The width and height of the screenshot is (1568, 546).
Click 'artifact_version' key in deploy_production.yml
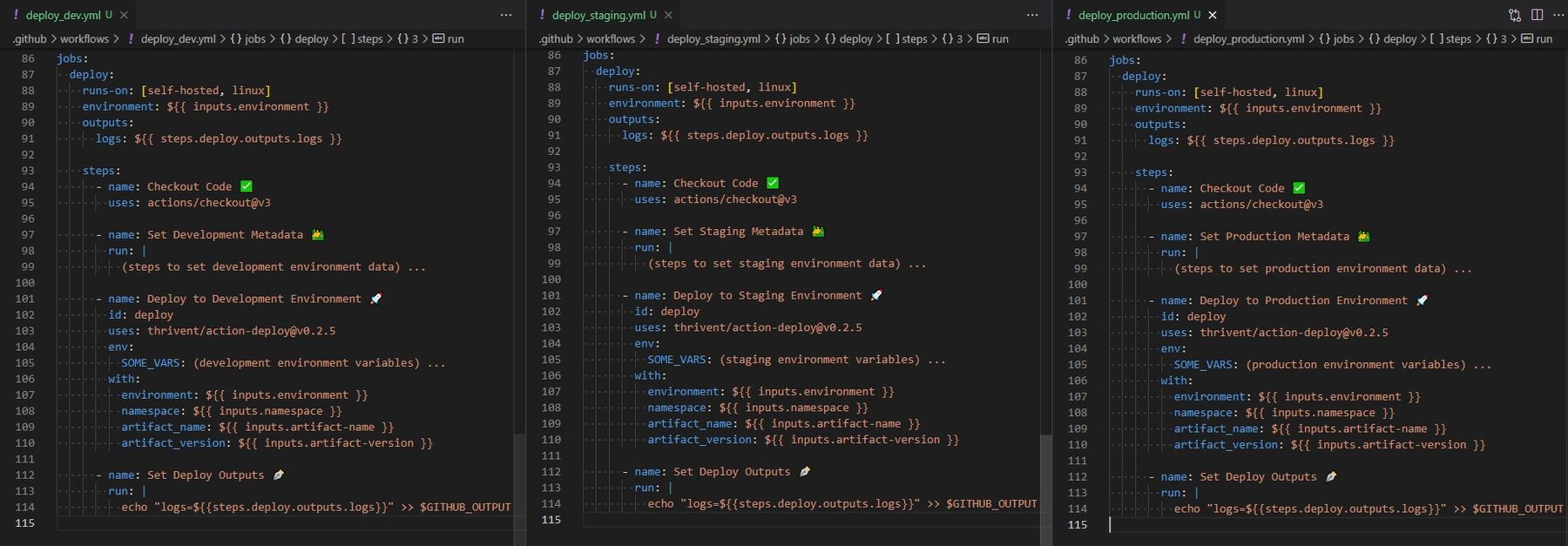(1226, 445)
